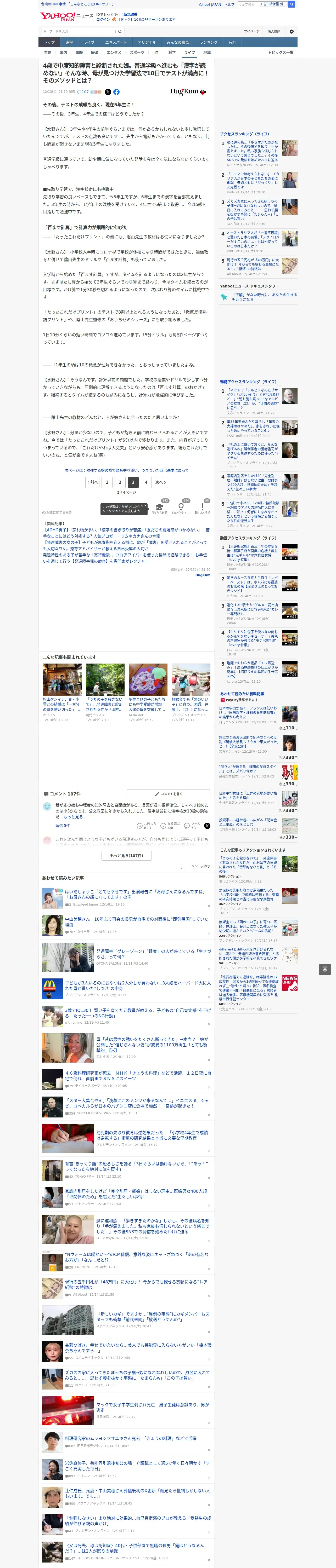Open 購入履歴 link
336x1568 pixels.
click(274, 31)
